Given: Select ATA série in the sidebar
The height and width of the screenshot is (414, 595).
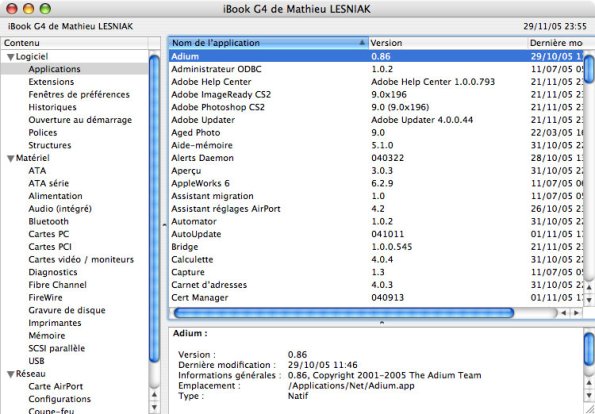Looking at the screenshot, I should pyautogui.click(x=49, y=183).
